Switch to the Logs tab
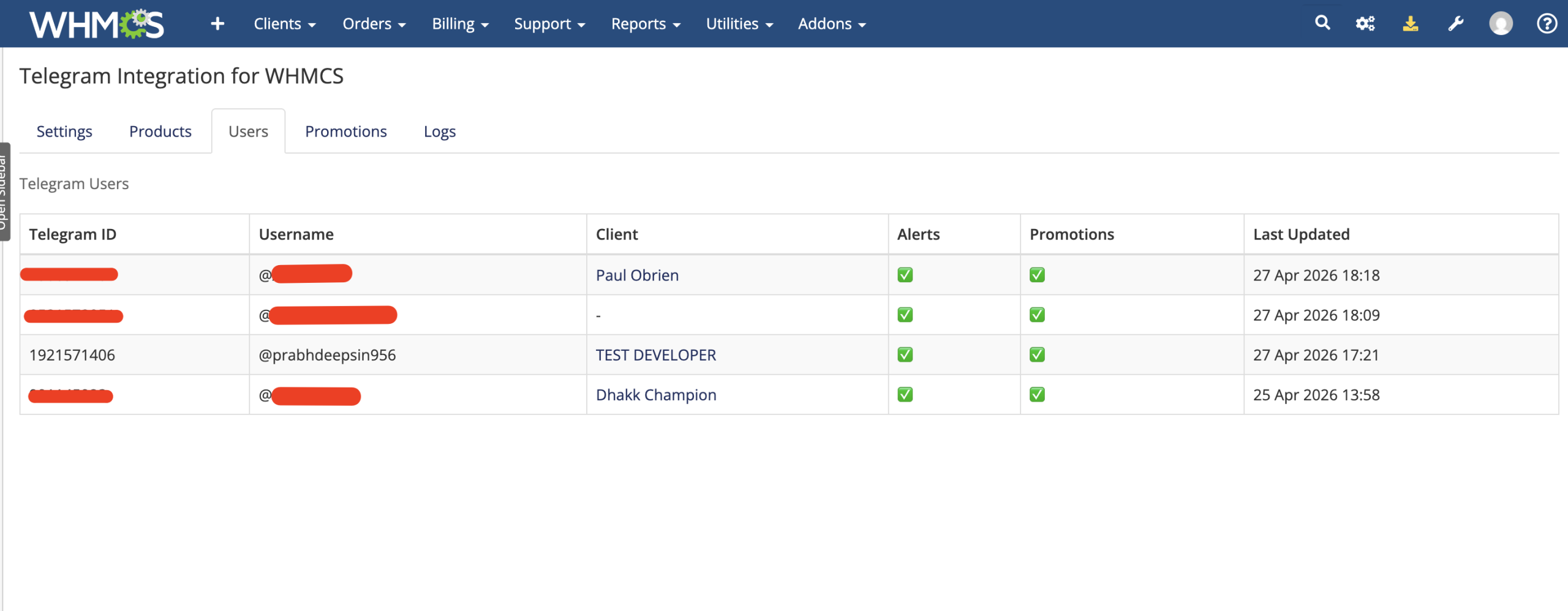The height and width of the screenshot is (611, 1568). click(x=440, y=132)
